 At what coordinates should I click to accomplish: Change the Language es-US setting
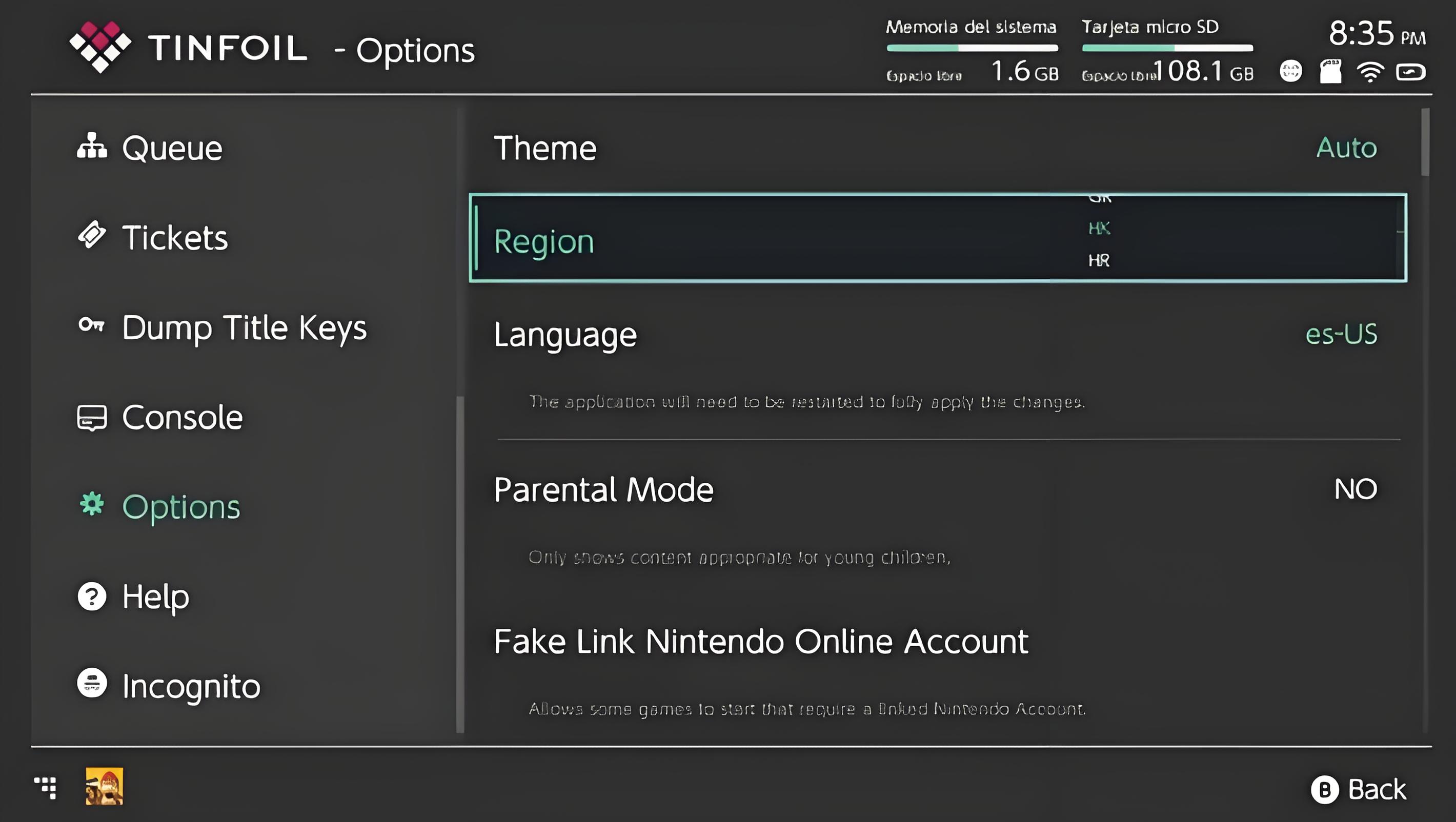1341,335
